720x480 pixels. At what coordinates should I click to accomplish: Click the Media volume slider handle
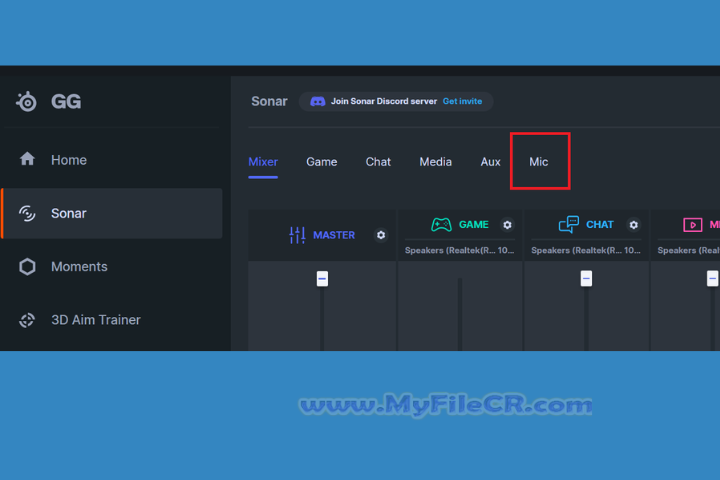(x=712, y=278)
